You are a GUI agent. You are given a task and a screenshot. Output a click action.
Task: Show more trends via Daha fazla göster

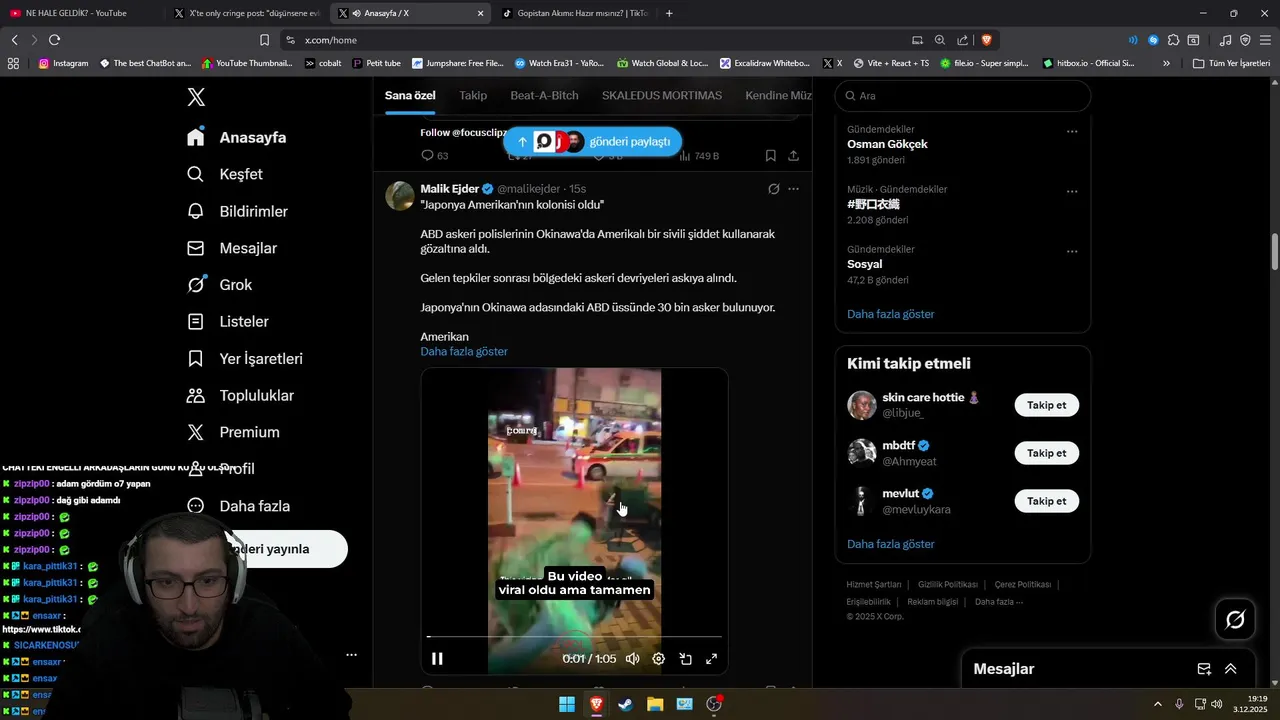pos(890,314)
